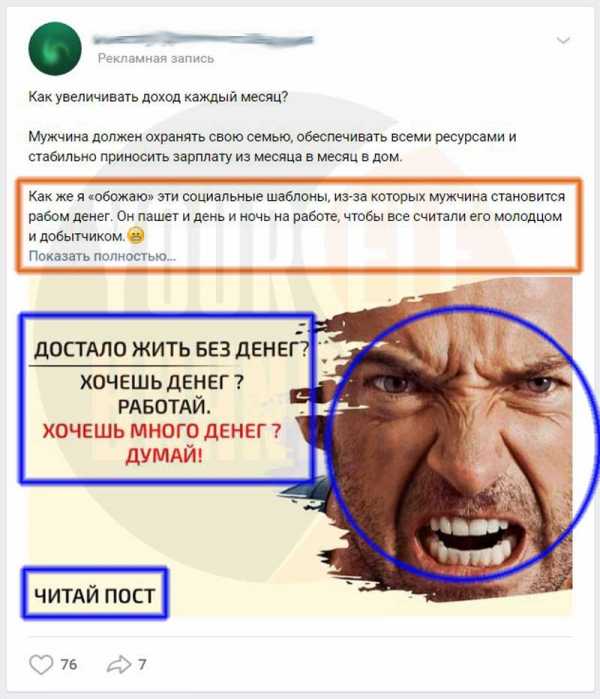Screen dimensions: 600x699
Task: Share the post using the arrow icon
Action: (119, 665)
